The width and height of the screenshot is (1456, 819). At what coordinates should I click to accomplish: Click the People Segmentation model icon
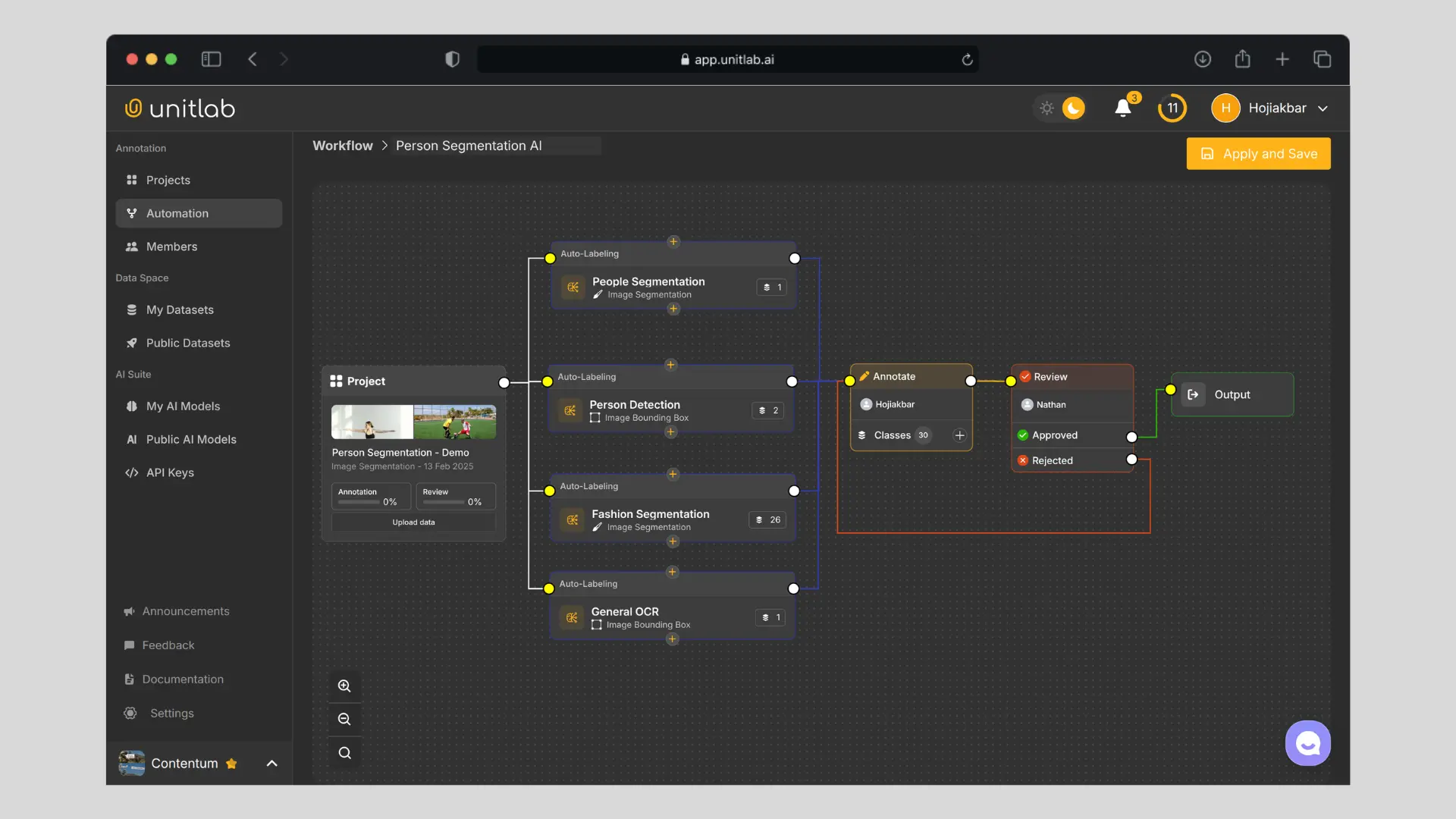point(573,287)
